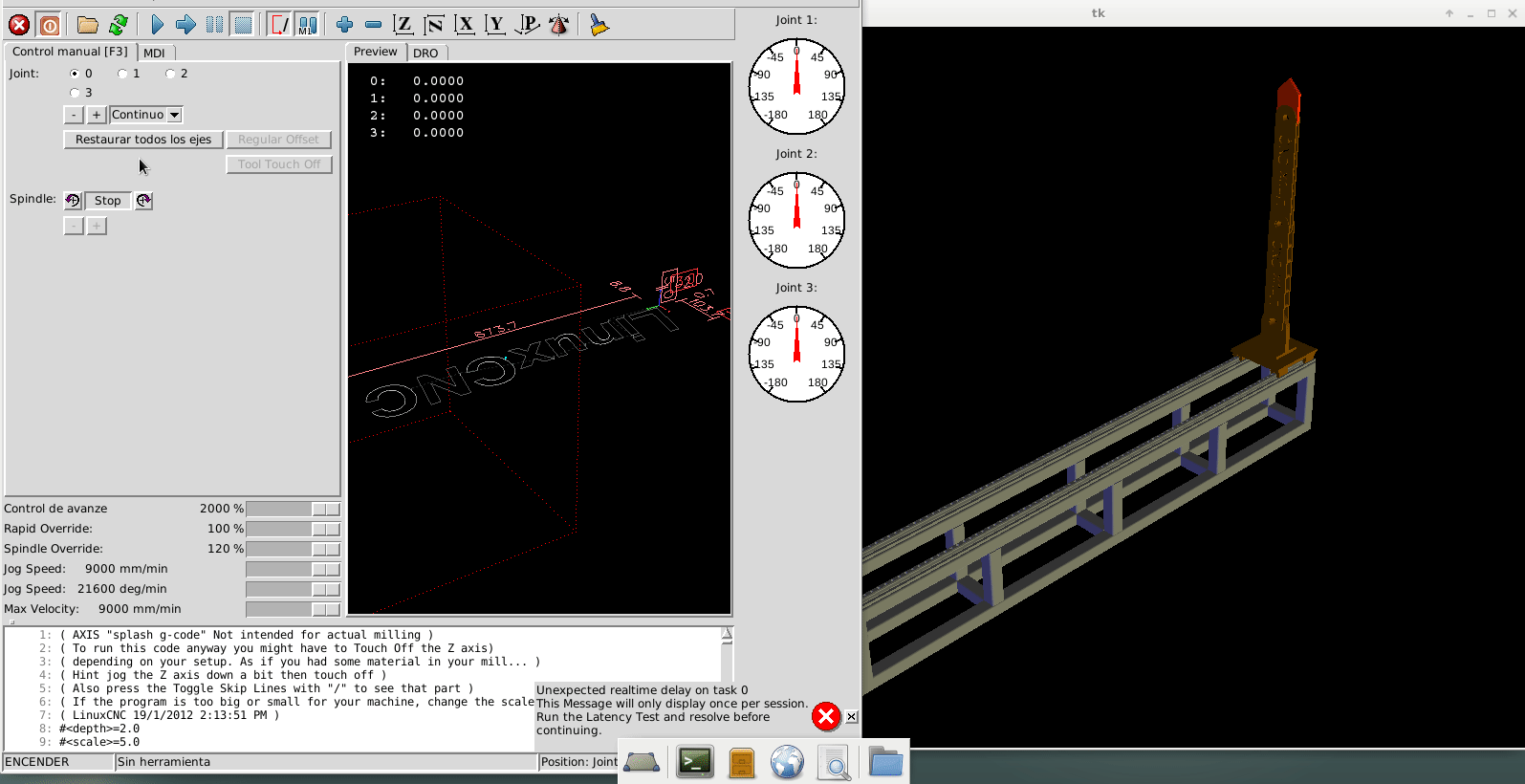Screen dimensions: 1525x784
Task: Click Joint 1 dial gauge
Action: click(x=796, y=86)
